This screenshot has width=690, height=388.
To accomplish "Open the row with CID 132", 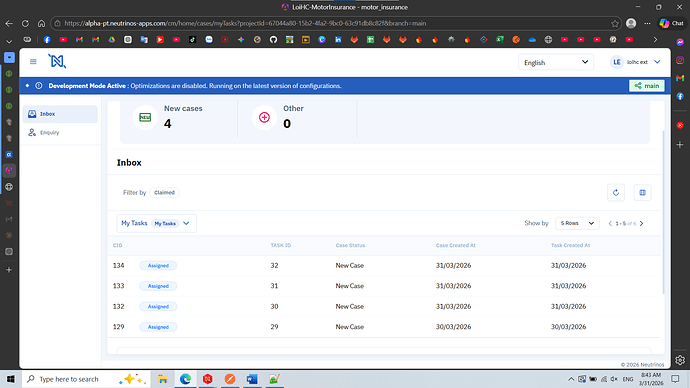I will point(384,306).
